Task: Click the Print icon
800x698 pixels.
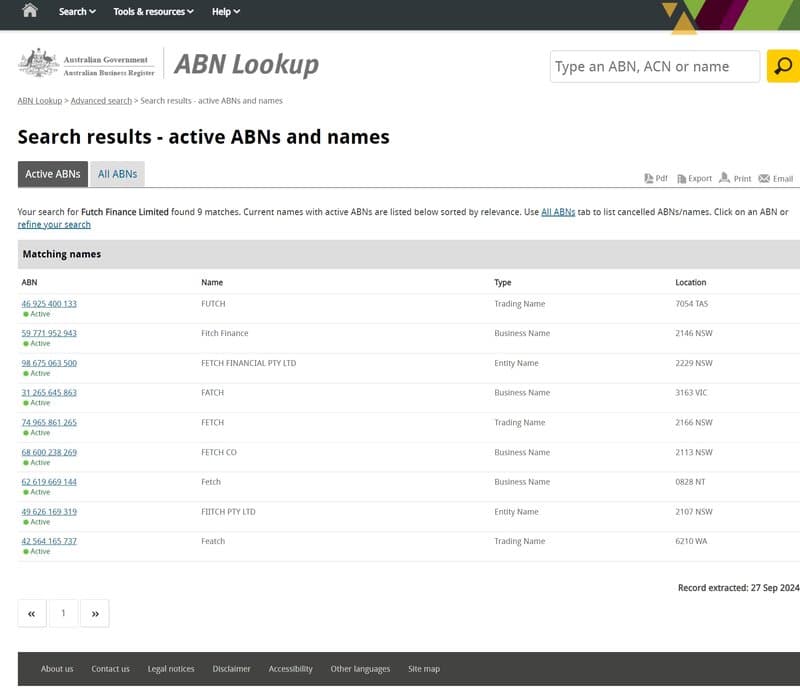Action: tap(735, 178)
